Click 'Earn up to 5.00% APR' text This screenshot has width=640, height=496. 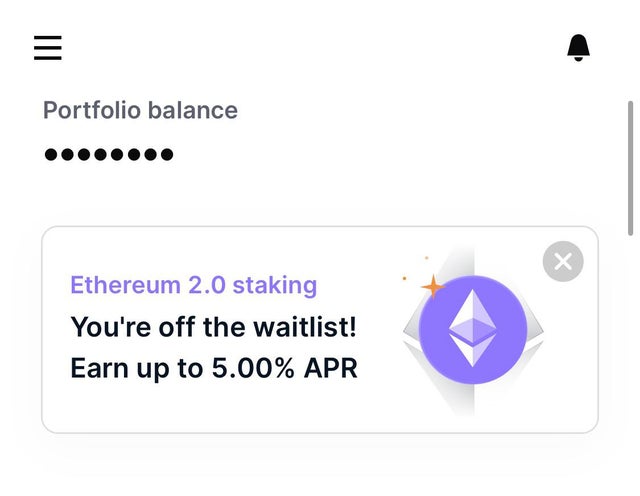tap(214, 368)
